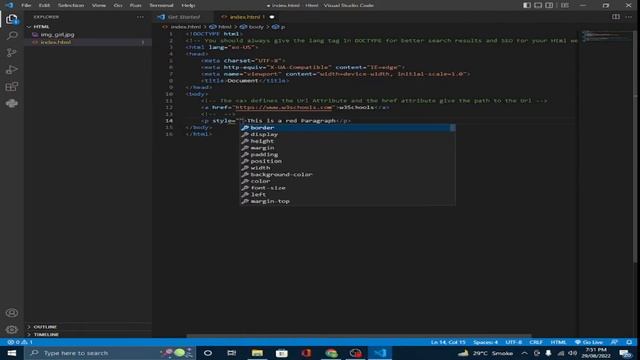Open editor More Actions ellipsis
Image resolution: width=640 pixels, height=360 pixels.
pos(629,17)
